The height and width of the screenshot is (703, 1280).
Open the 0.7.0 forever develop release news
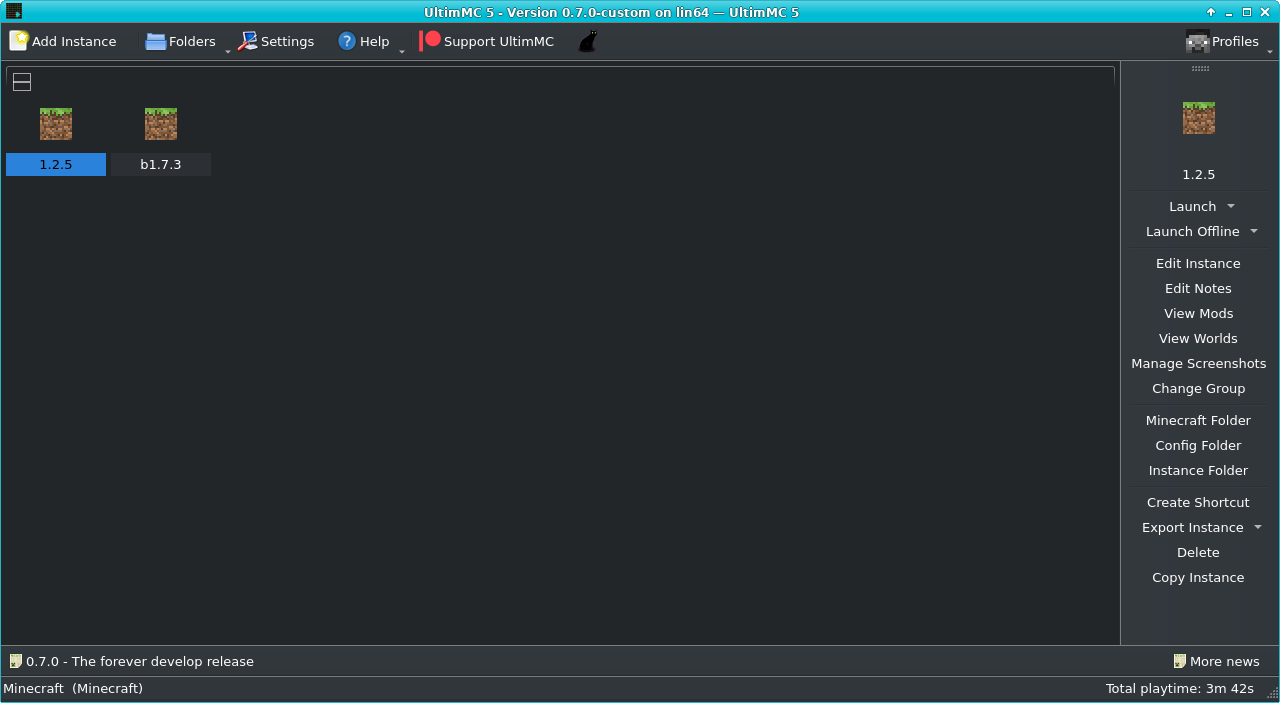pos(132,661)
